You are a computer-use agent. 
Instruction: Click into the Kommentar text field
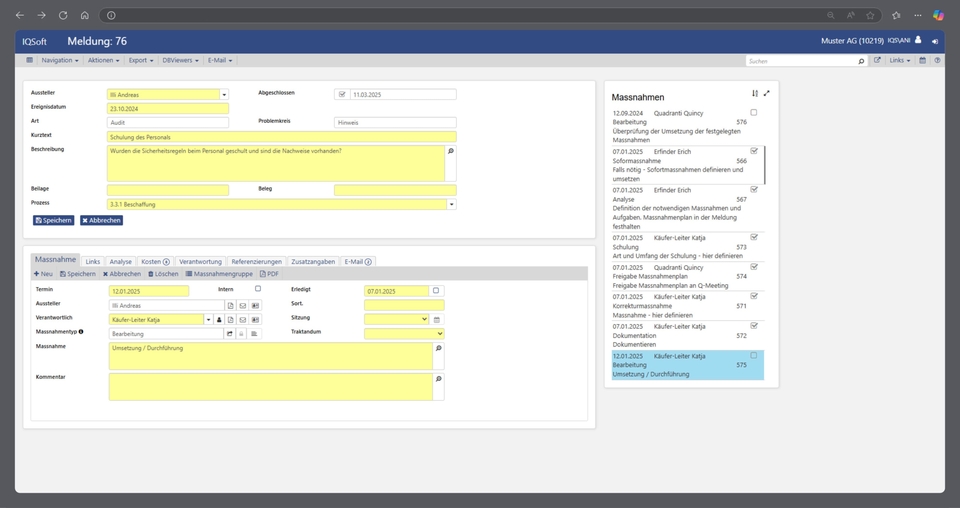[270, 386]
